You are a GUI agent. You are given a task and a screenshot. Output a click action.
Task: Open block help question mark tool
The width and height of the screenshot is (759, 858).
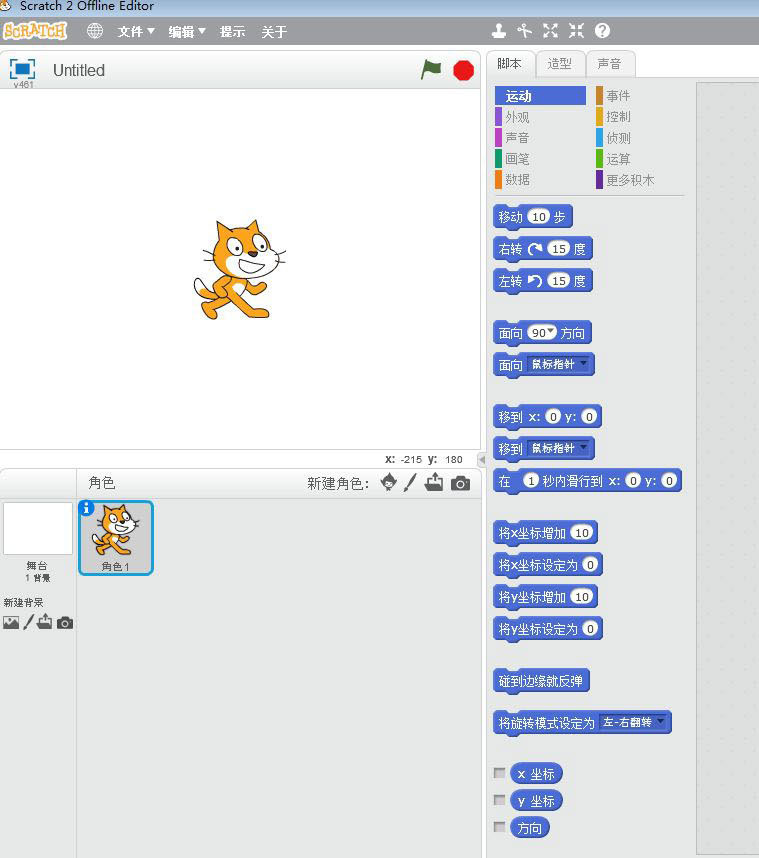602,31
